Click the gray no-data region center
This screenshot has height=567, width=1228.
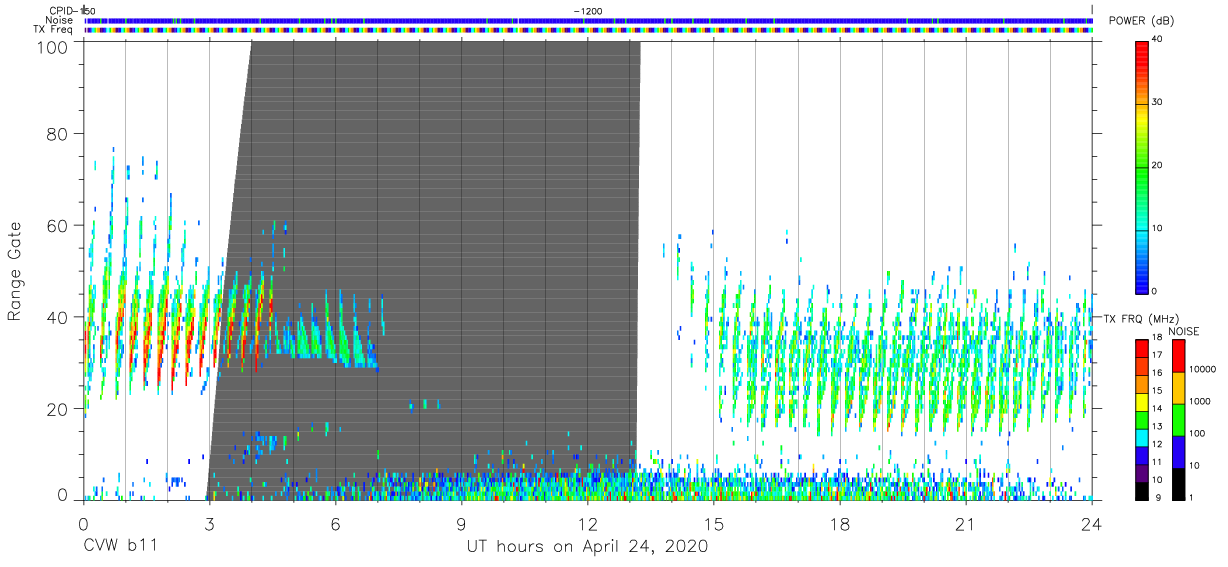coord(425,270)
